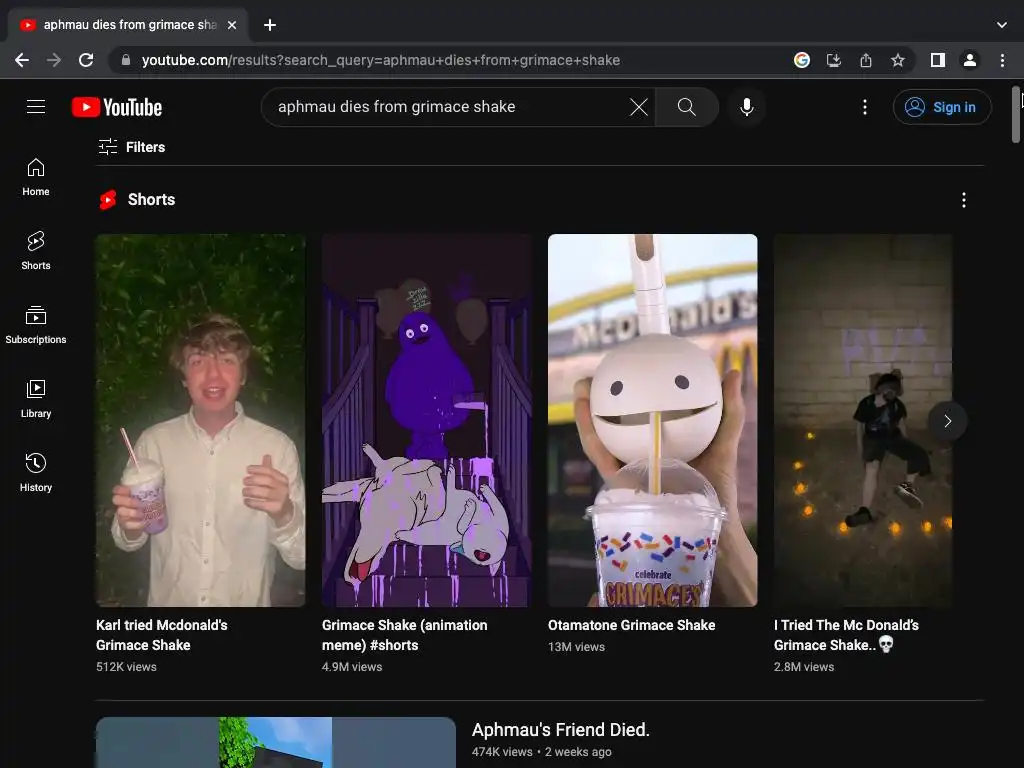The width and height of the screenshot is (1024, 768).
Task: Open Shorts in sidebar
Action: click(x=36, y=251)
